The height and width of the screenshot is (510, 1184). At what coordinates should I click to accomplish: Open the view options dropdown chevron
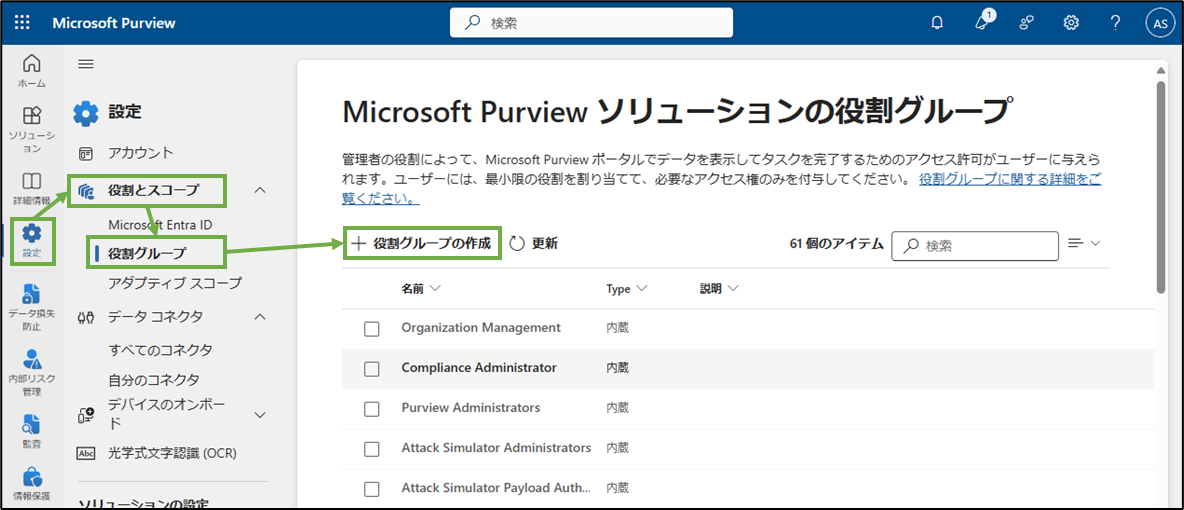point(1096,243)
